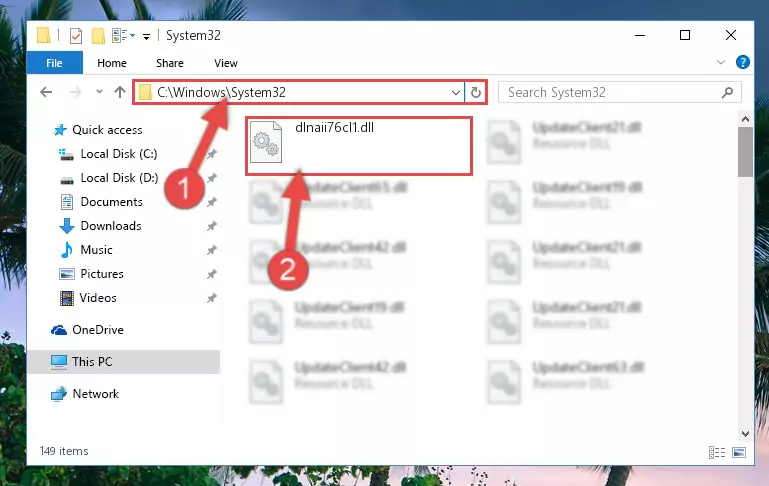Switch to Details view icon in status bar
Screen dimensions: 769x486
[x=717, y=452]
